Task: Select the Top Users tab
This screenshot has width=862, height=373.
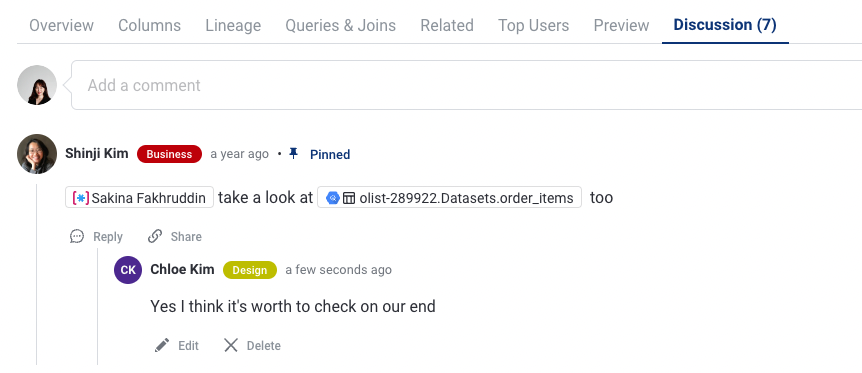Action: (x=533, y=25)
